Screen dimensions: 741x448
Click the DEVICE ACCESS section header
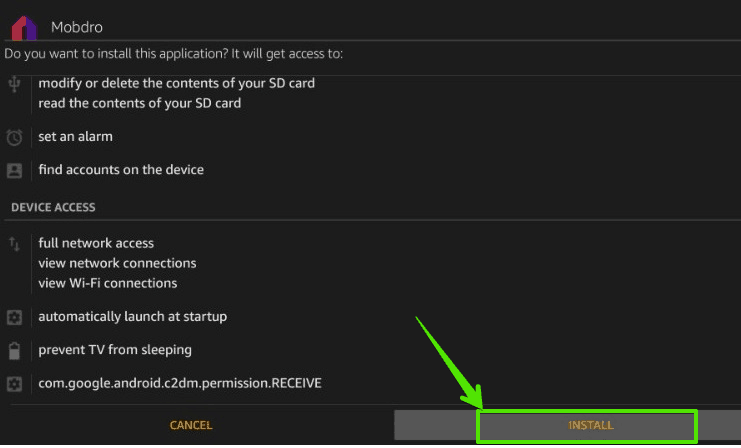pos(53,207)
